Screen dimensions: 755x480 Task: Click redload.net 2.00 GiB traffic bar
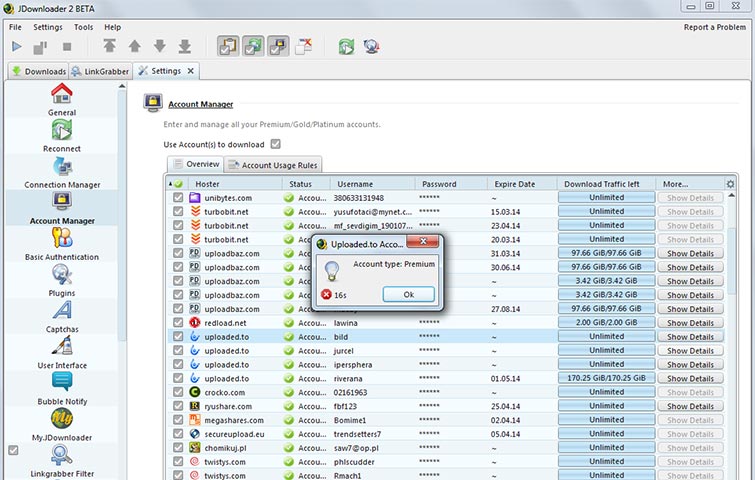pos(606,322)
